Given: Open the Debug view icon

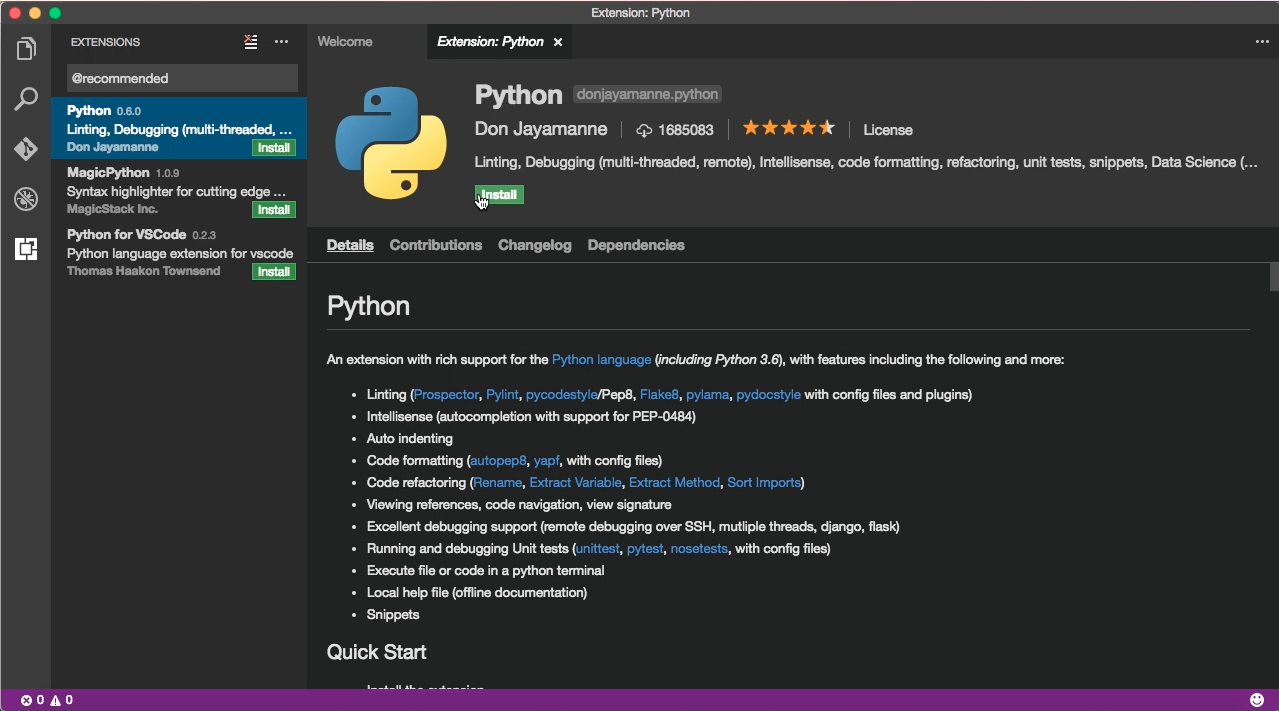Looking at the screenshot, I should (26, 199).
